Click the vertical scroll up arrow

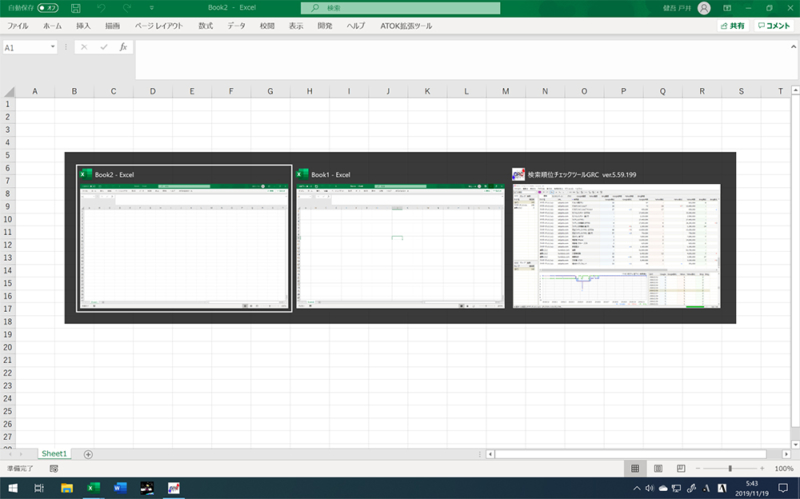(795, 90)
